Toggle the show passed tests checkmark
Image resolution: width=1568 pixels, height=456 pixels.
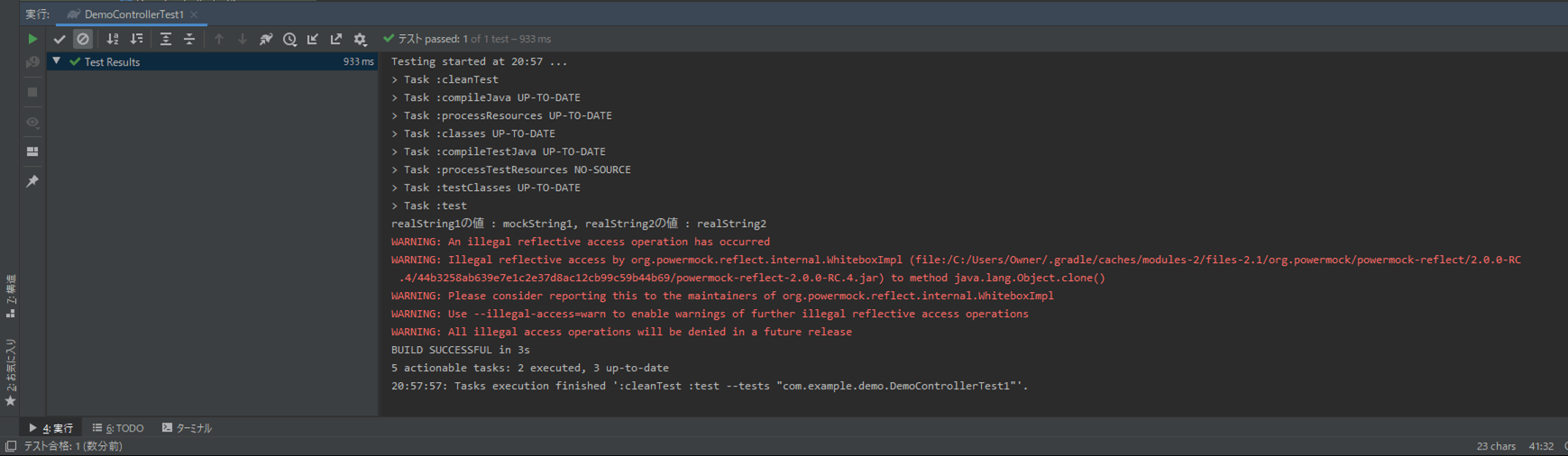point(60,39)
